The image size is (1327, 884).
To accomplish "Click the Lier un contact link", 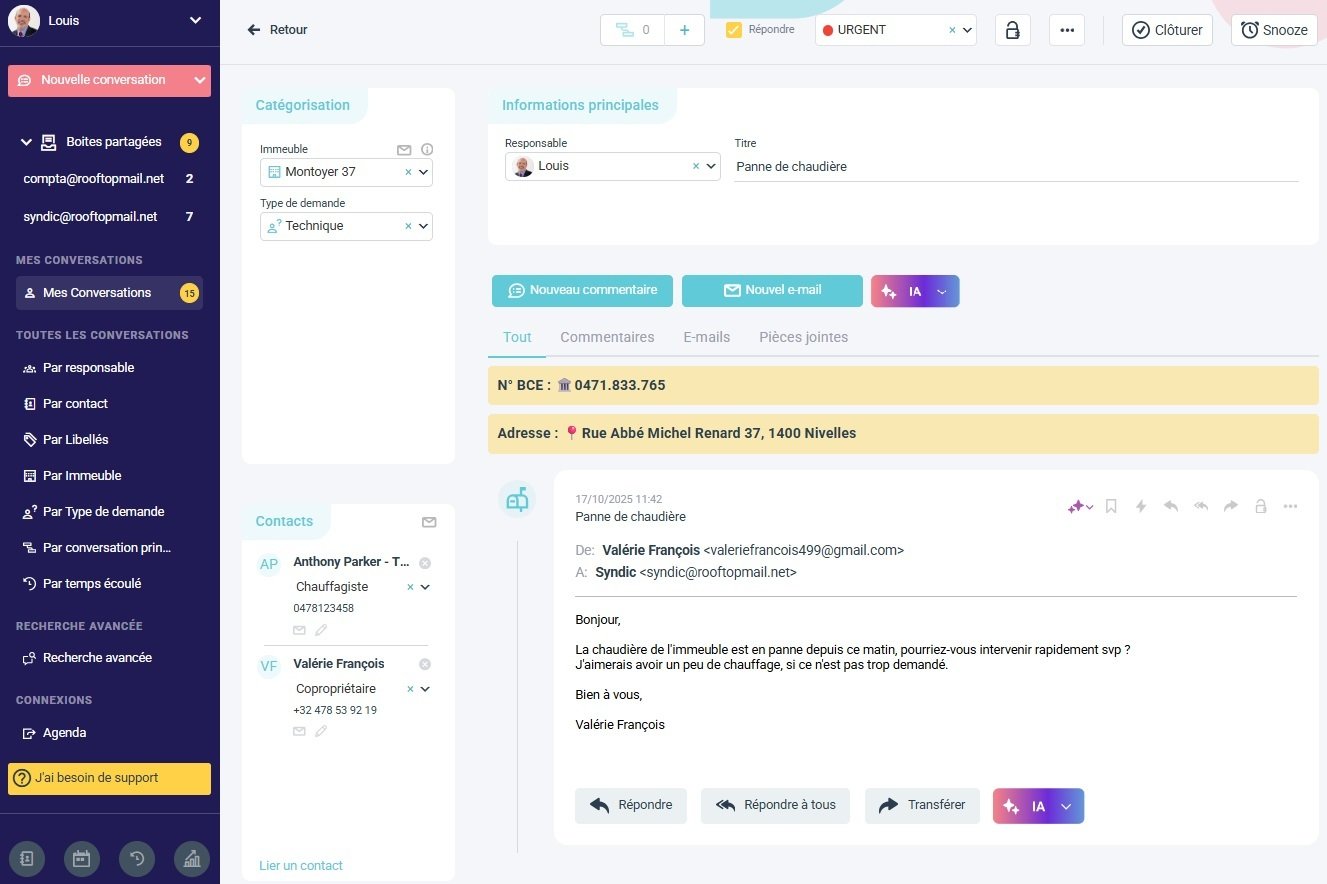I will pyautogui.click(x=301, y=866).
